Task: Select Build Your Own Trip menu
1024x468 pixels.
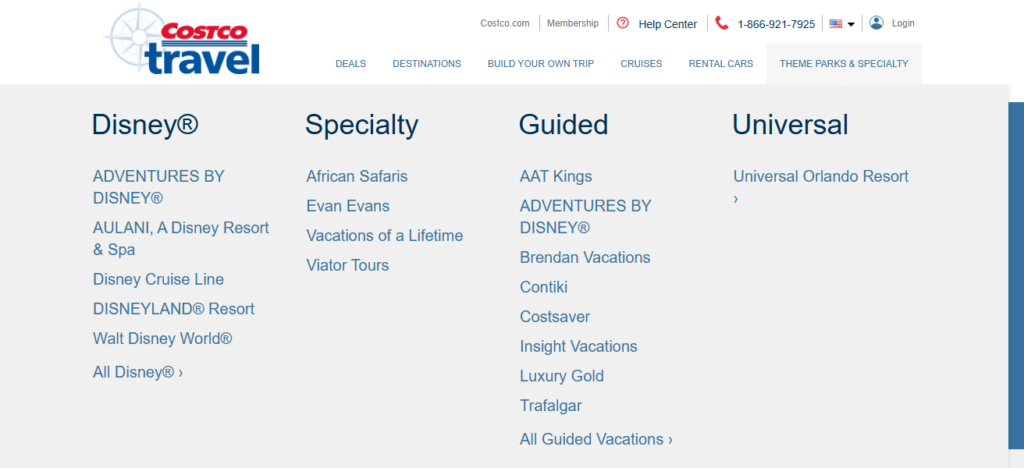Action: tap(541, 64)
